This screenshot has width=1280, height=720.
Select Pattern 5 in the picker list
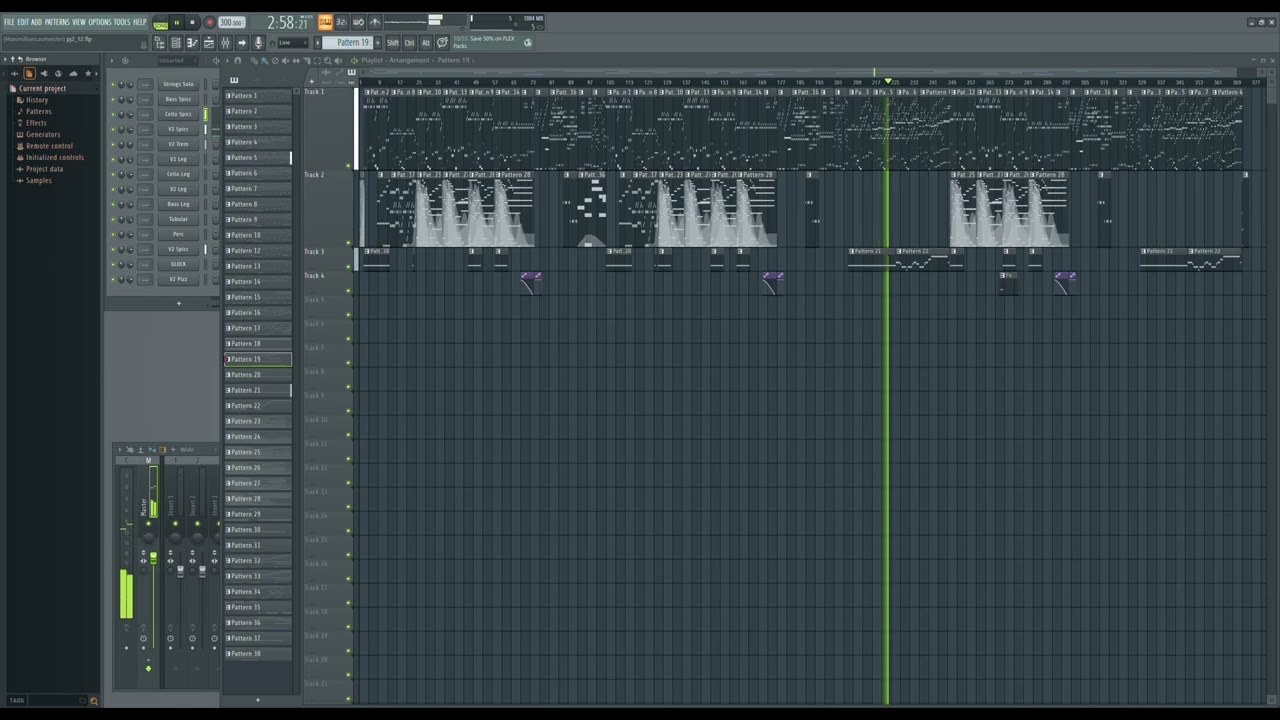pyautogui.click(x=258, y=158)
